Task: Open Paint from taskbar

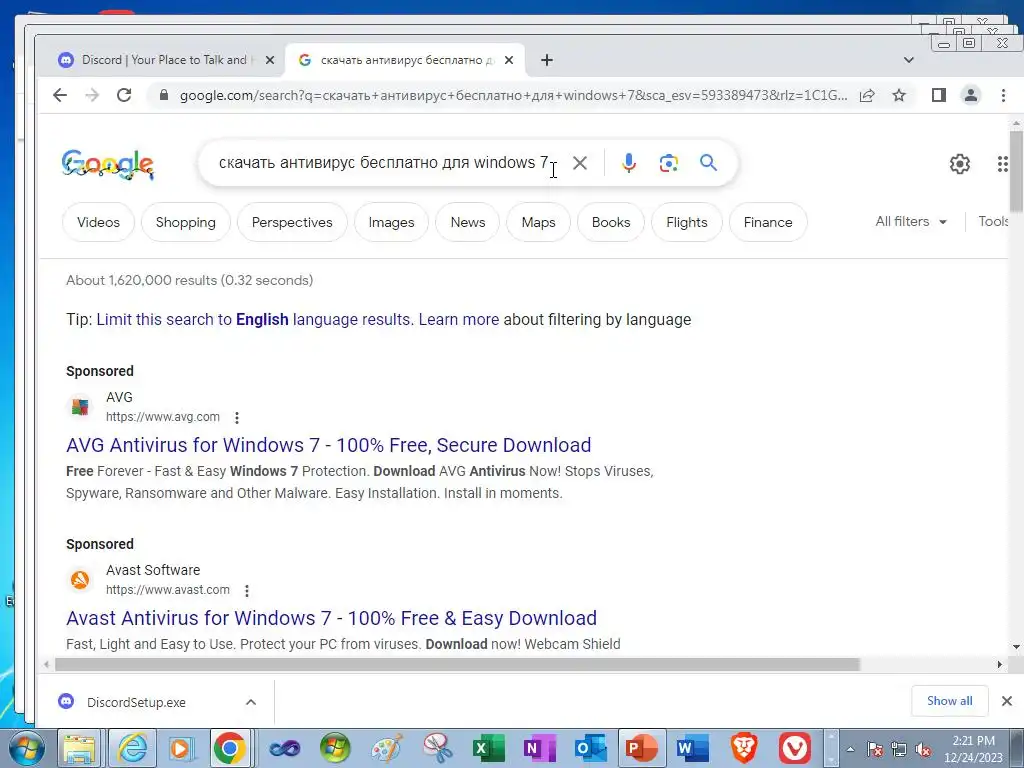Action: click(387, 748)
